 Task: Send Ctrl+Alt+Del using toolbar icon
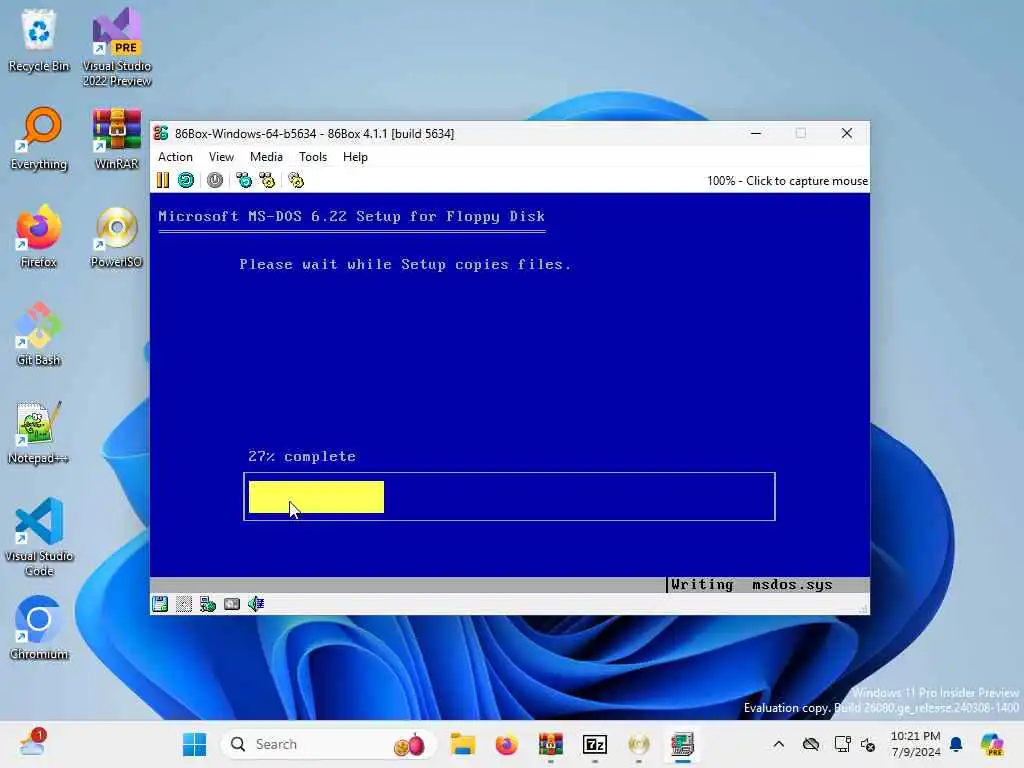coord(244,180)
